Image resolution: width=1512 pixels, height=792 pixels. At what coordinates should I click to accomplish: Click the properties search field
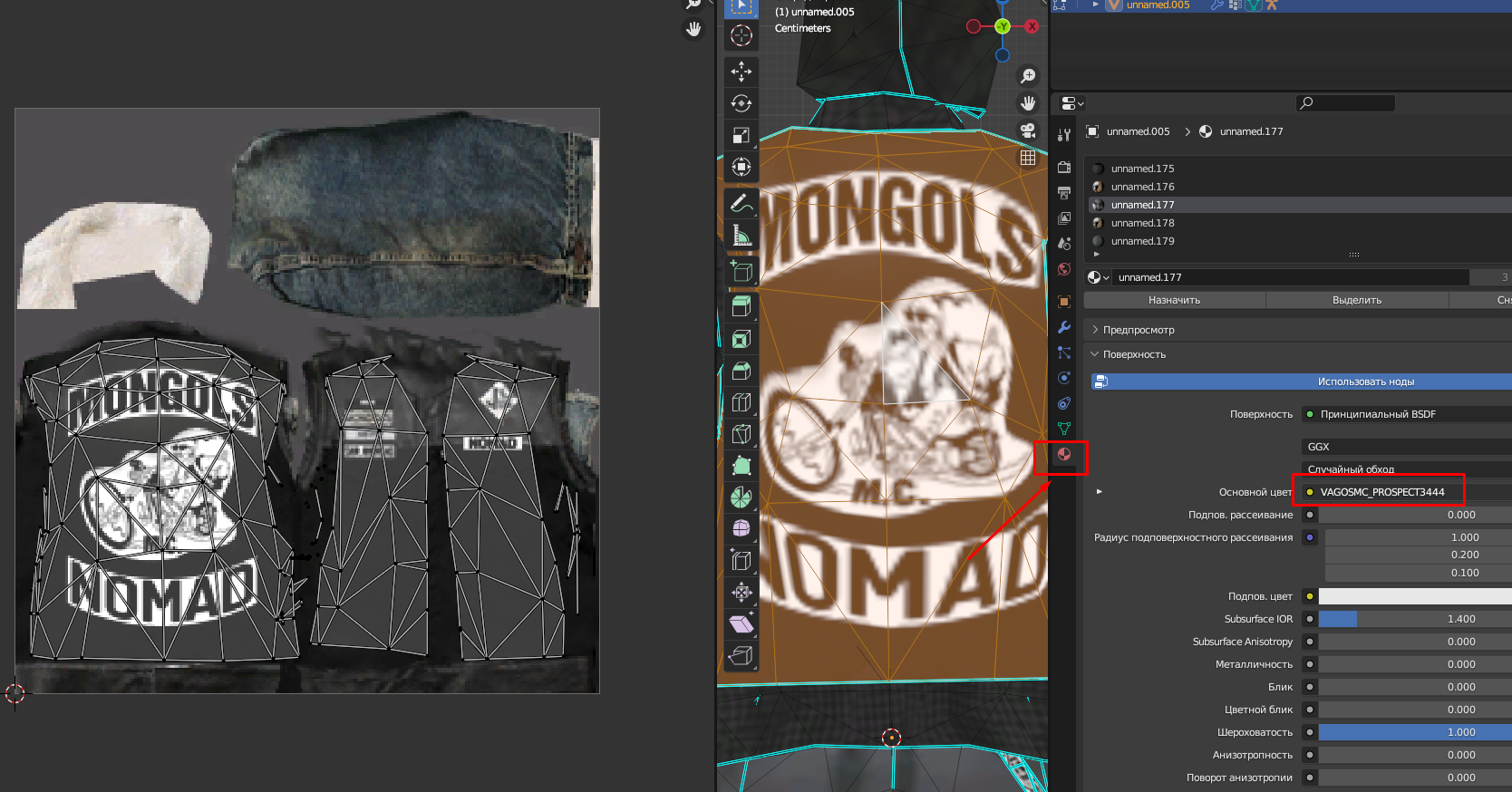pyautogui.click(x=1345, y=103)
